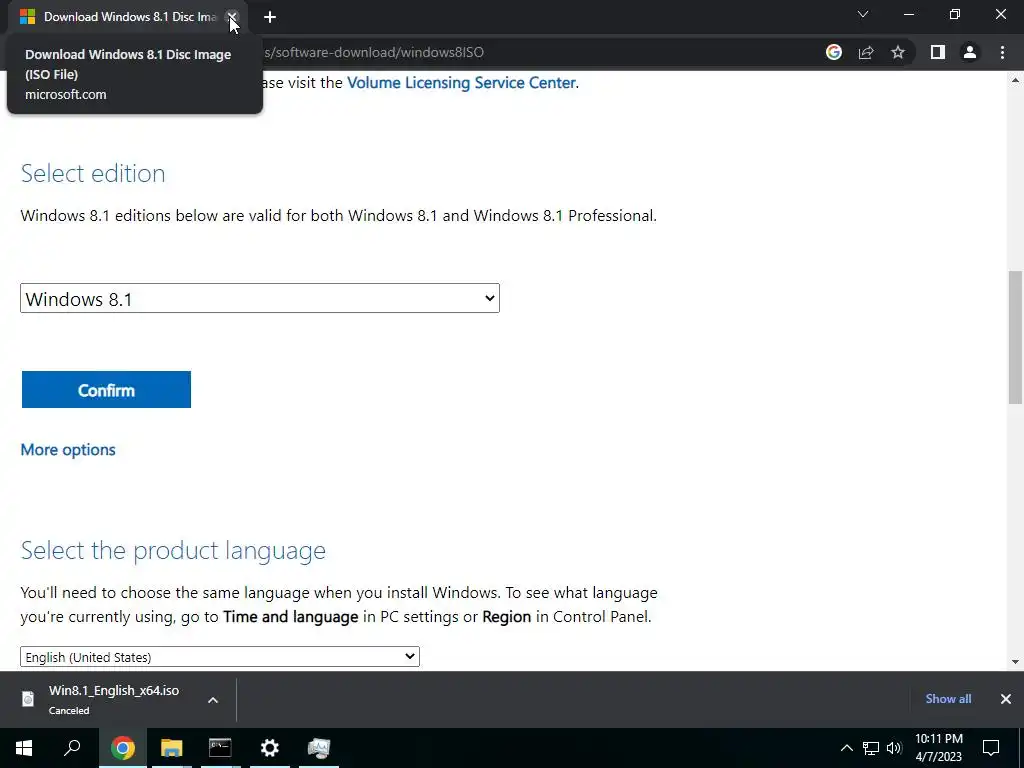
Task: Close the Download Windows 8.1 Disc Image tab
Action: tap(232, 17)
